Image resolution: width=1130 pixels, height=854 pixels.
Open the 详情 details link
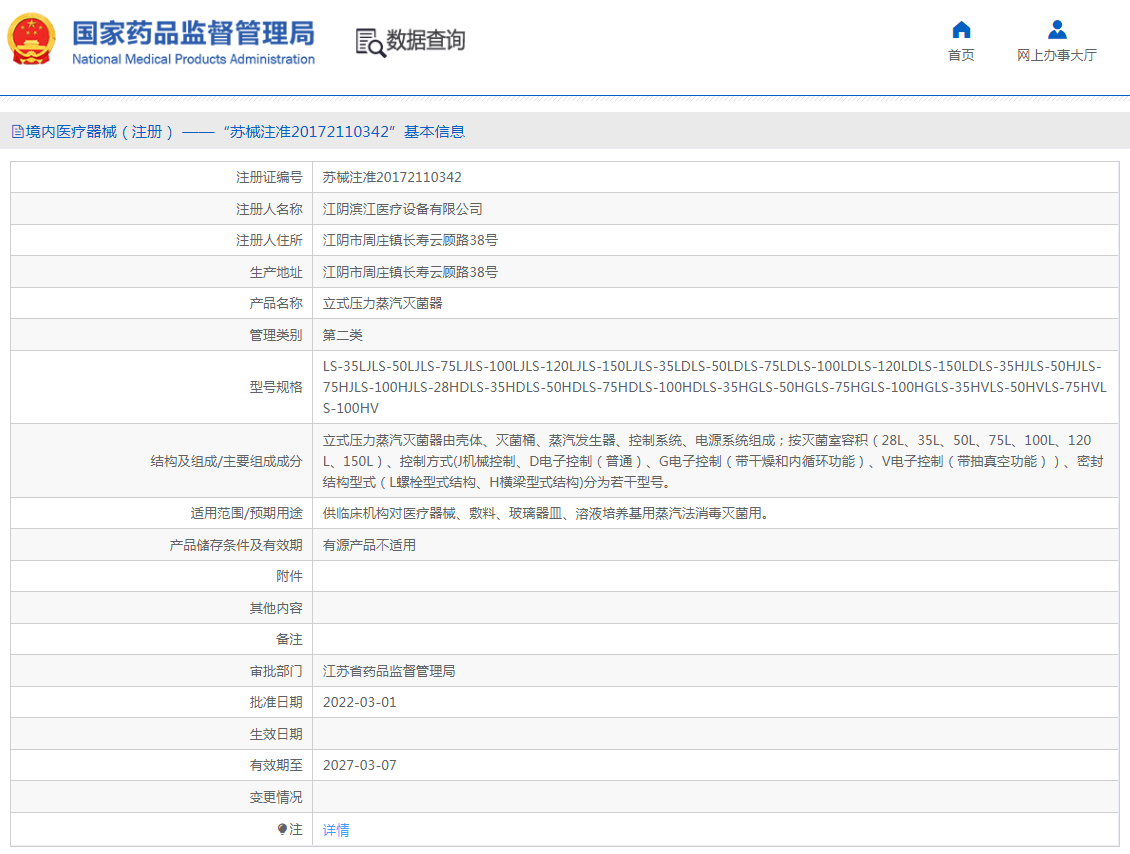point(335,829)
